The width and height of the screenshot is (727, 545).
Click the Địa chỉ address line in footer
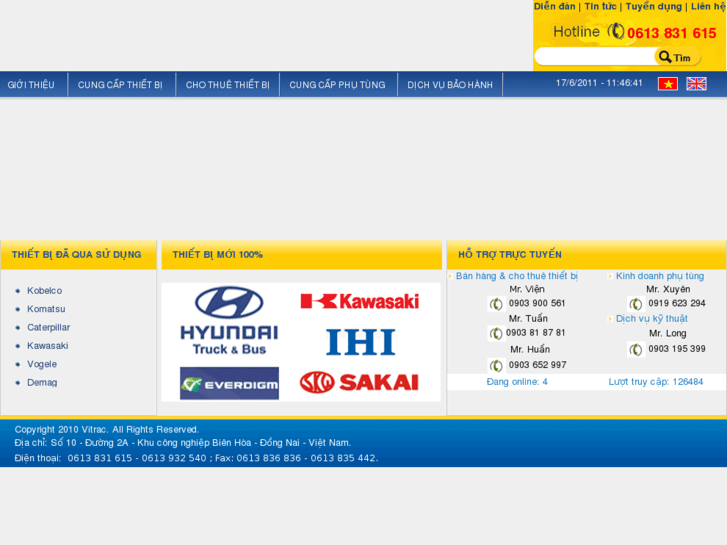[183, 443]
